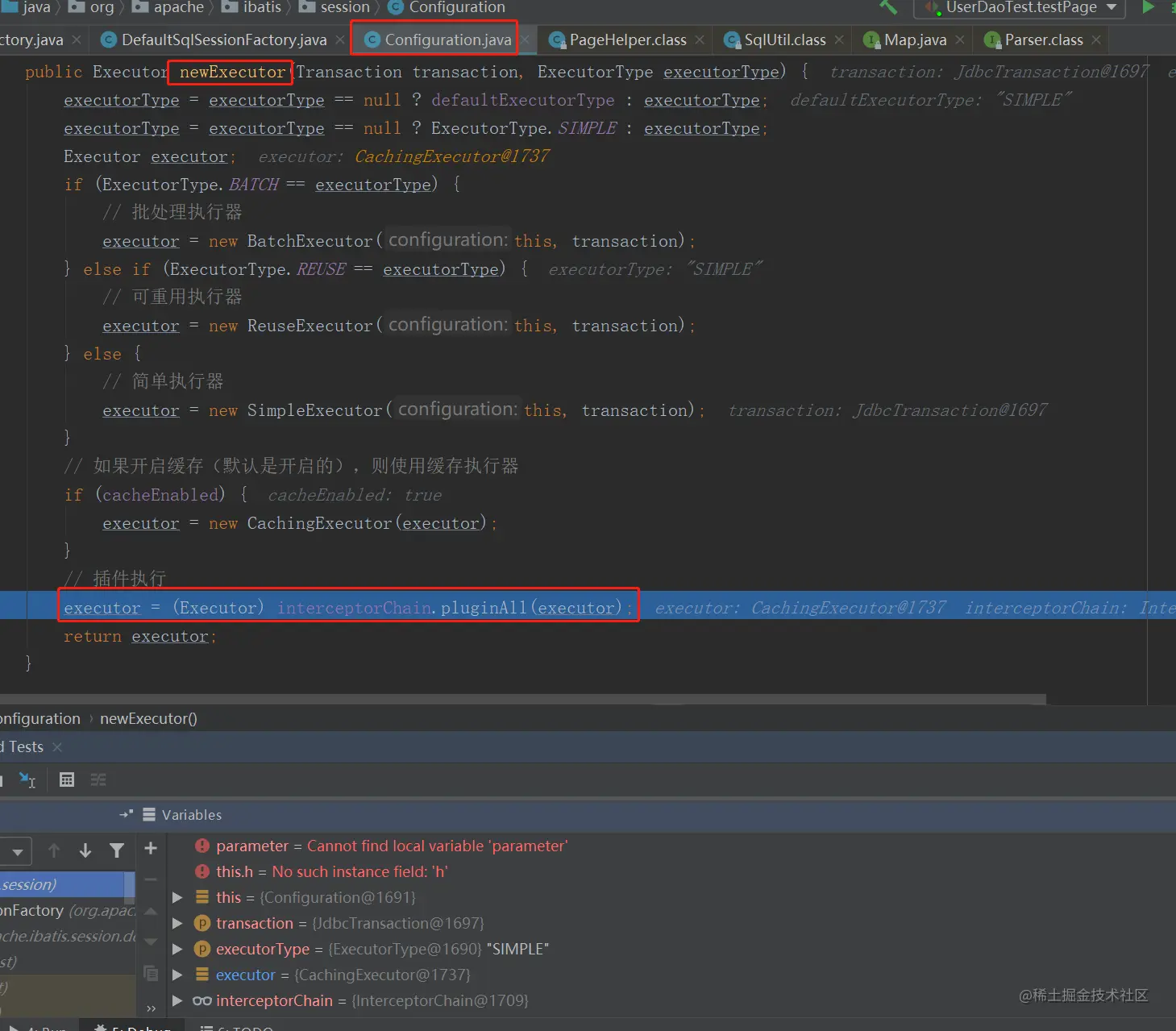Viewport: 1176px width, 1031px height.
Task: Select the 'onFactory (org.apac' stack frame
Action: (68, 910)
